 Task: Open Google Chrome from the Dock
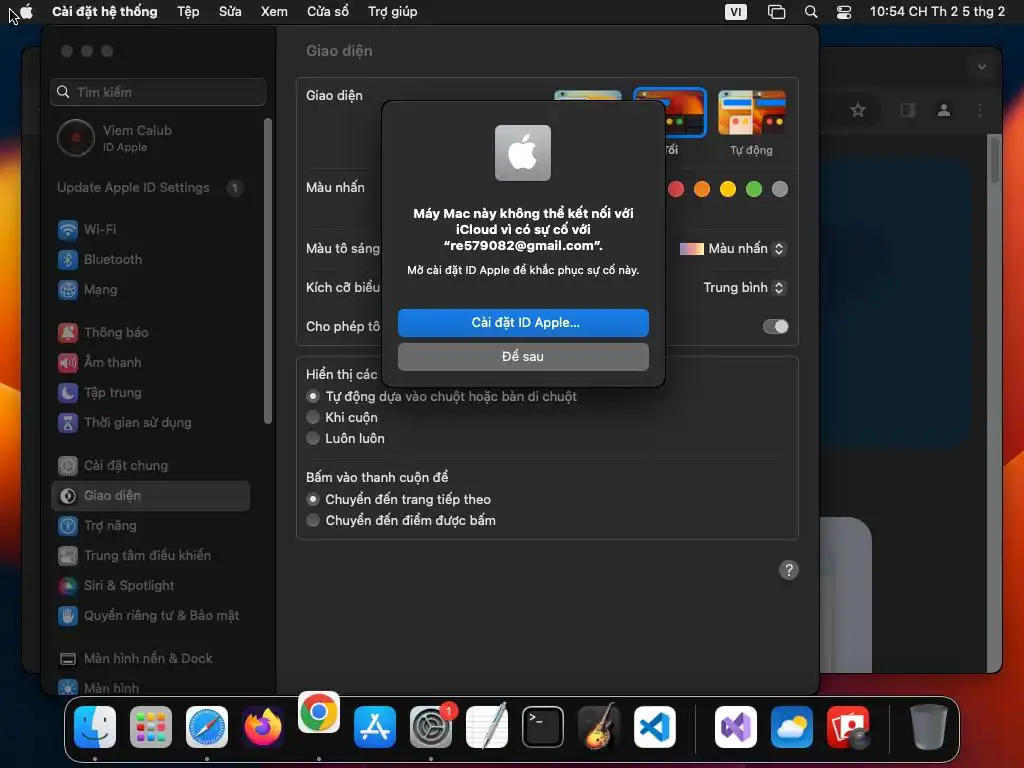pos(319,712)
